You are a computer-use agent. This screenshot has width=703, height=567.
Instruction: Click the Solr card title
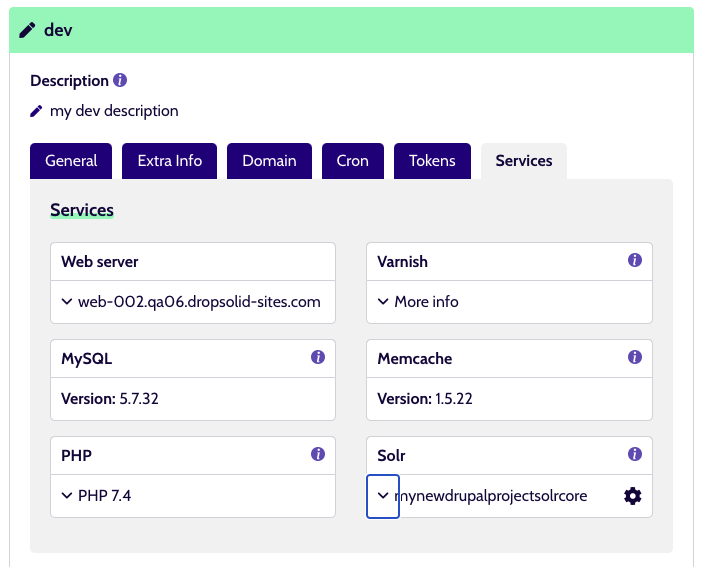pos(391,455)
